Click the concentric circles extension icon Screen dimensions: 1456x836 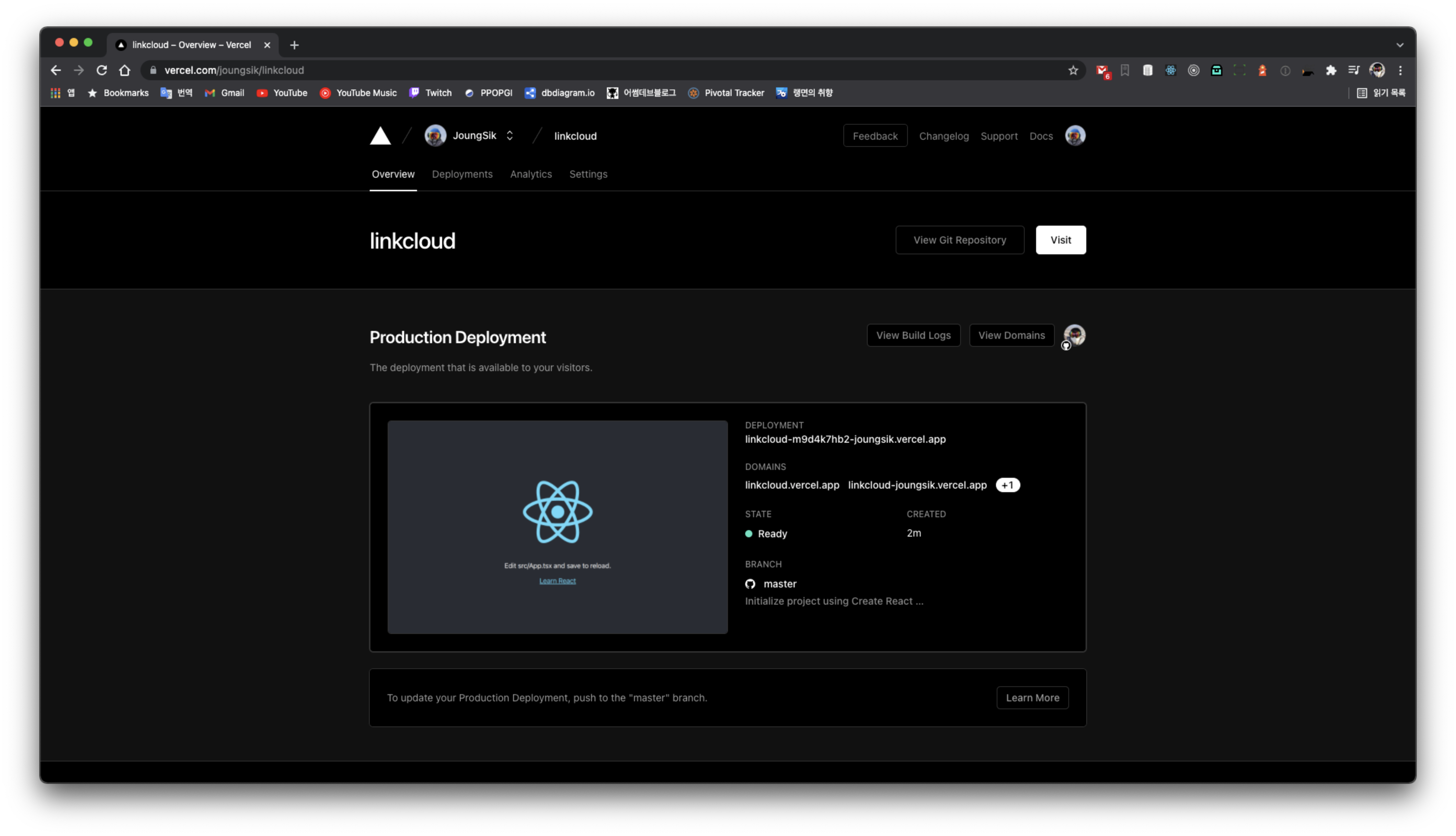pyautogui.click(x=1193, y=70)
